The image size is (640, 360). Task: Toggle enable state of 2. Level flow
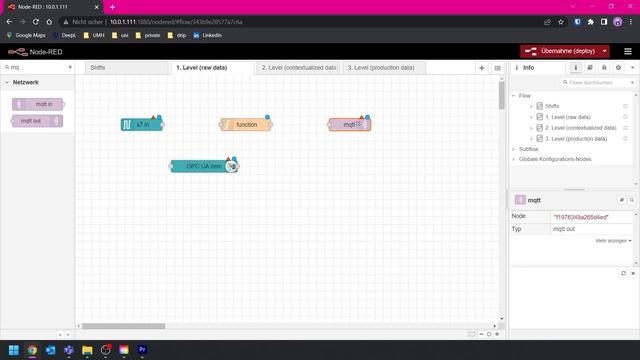click(x=625, y=128)
